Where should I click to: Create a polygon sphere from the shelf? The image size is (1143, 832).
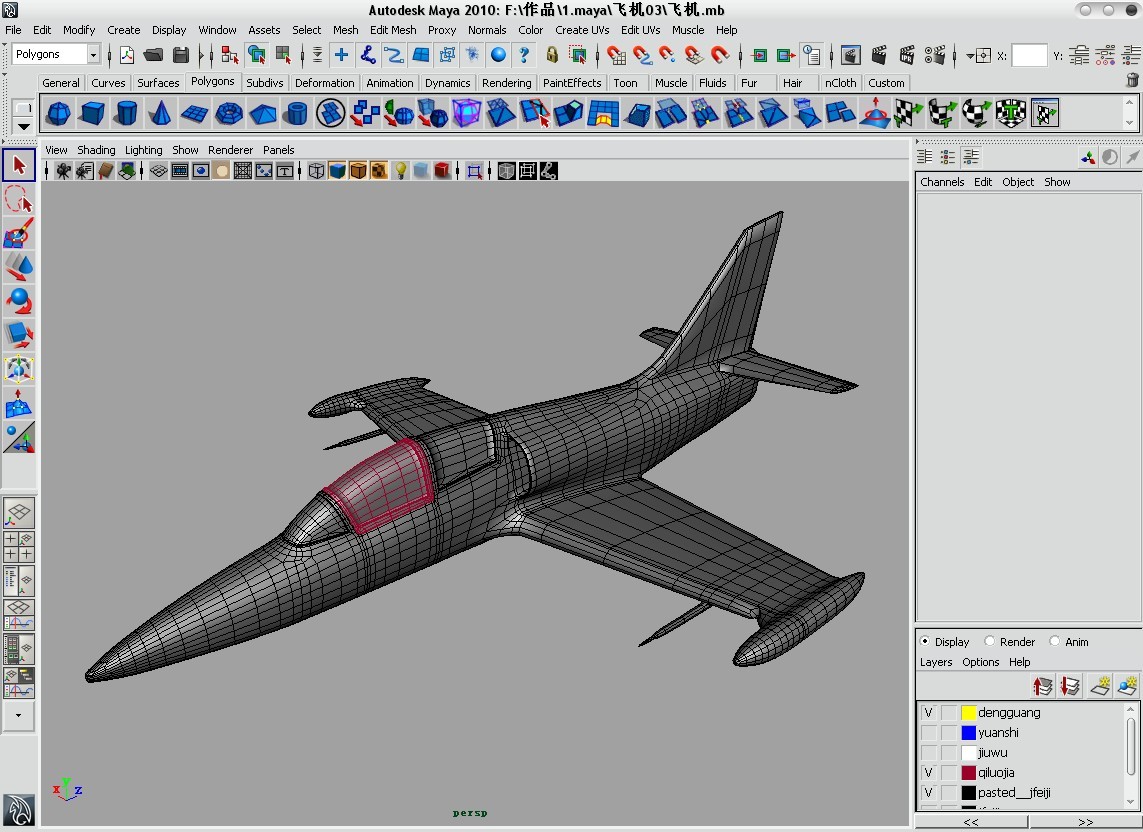[59, 114]
